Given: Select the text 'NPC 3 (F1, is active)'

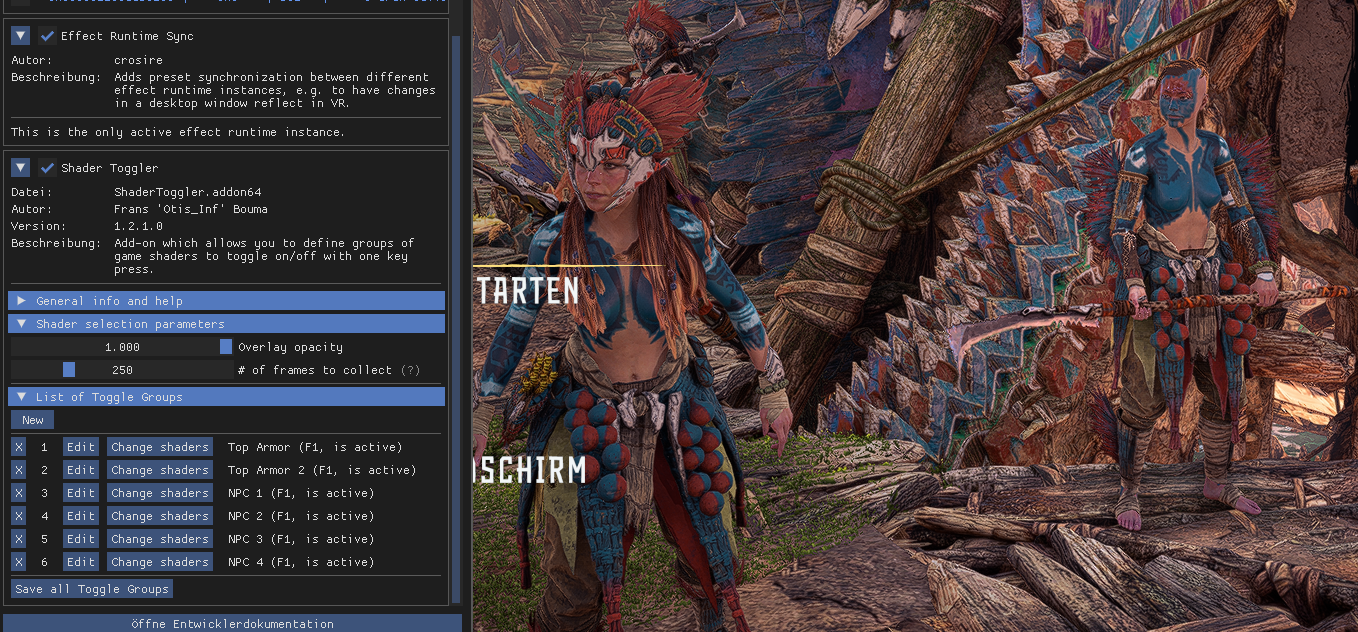Looking at the screenshot, I should pyautogui.click(x=301, y=539).
